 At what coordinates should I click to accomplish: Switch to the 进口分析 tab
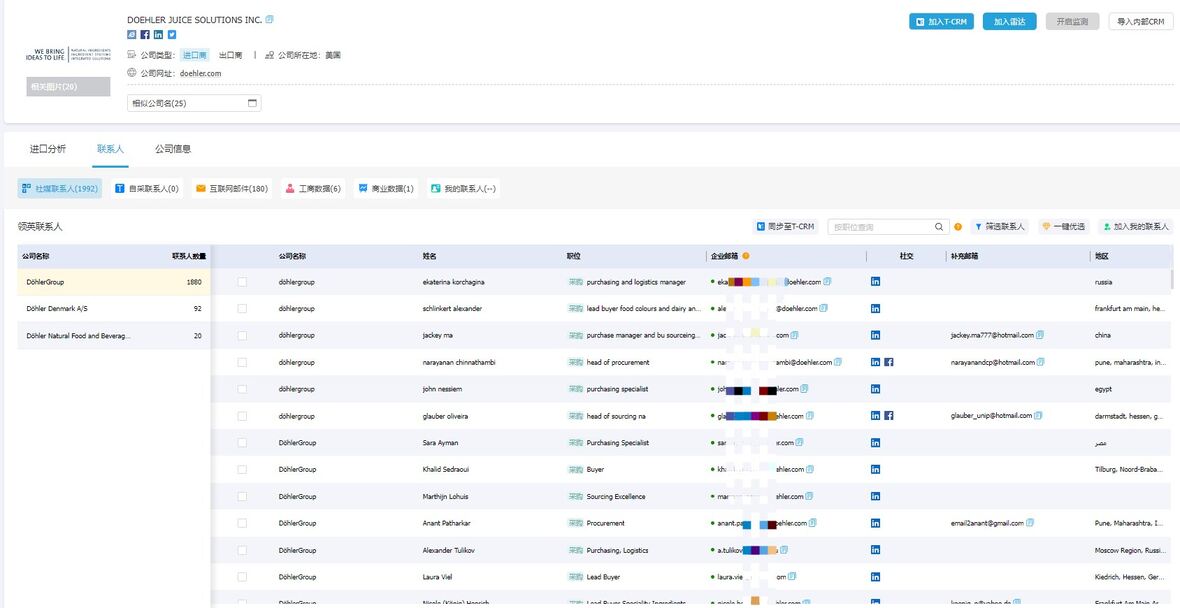coord(48,148)
